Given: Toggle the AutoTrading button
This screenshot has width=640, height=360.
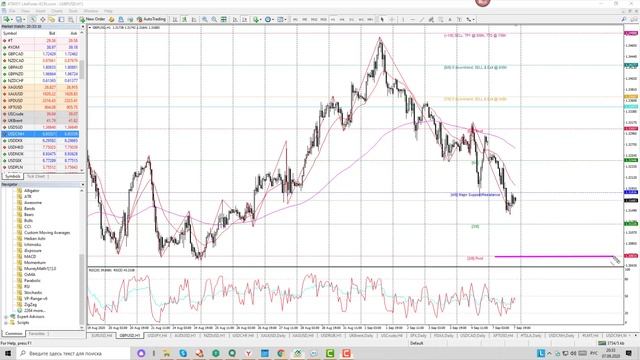Looking at the screenshot, I should coord(151,19).
